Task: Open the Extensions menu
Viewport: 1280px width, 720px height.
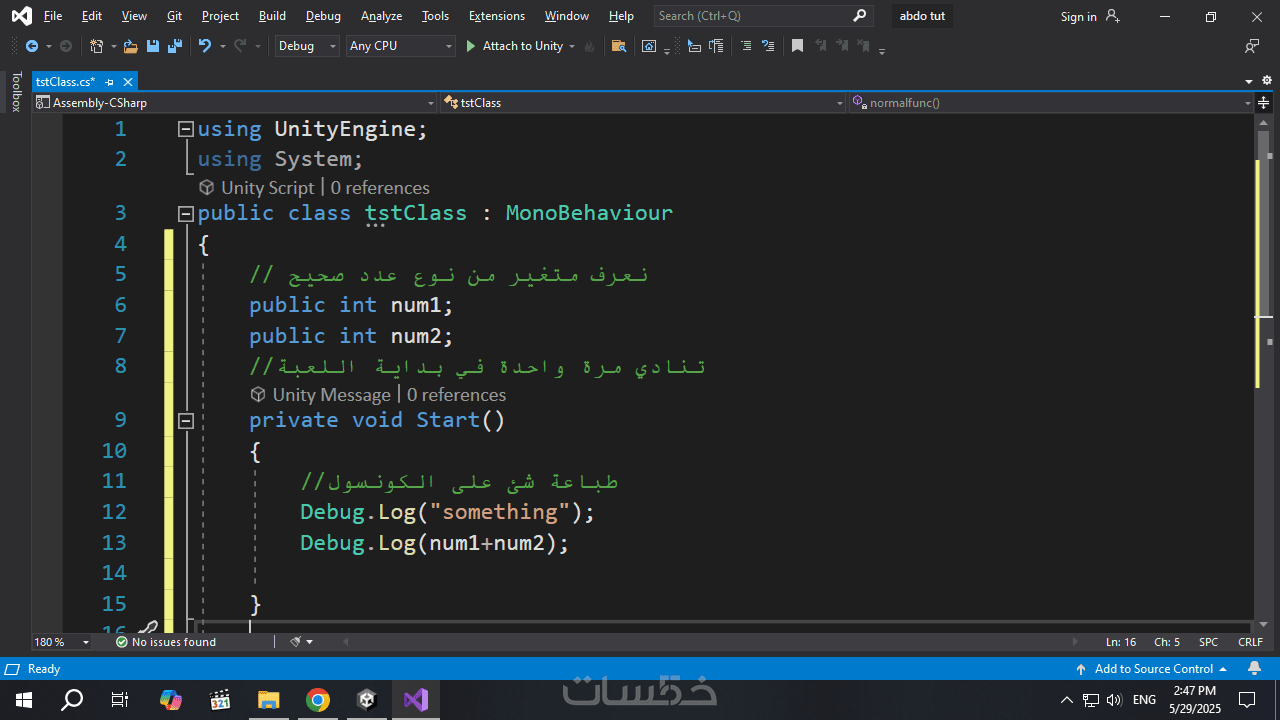Action: [x=496, y=16]
